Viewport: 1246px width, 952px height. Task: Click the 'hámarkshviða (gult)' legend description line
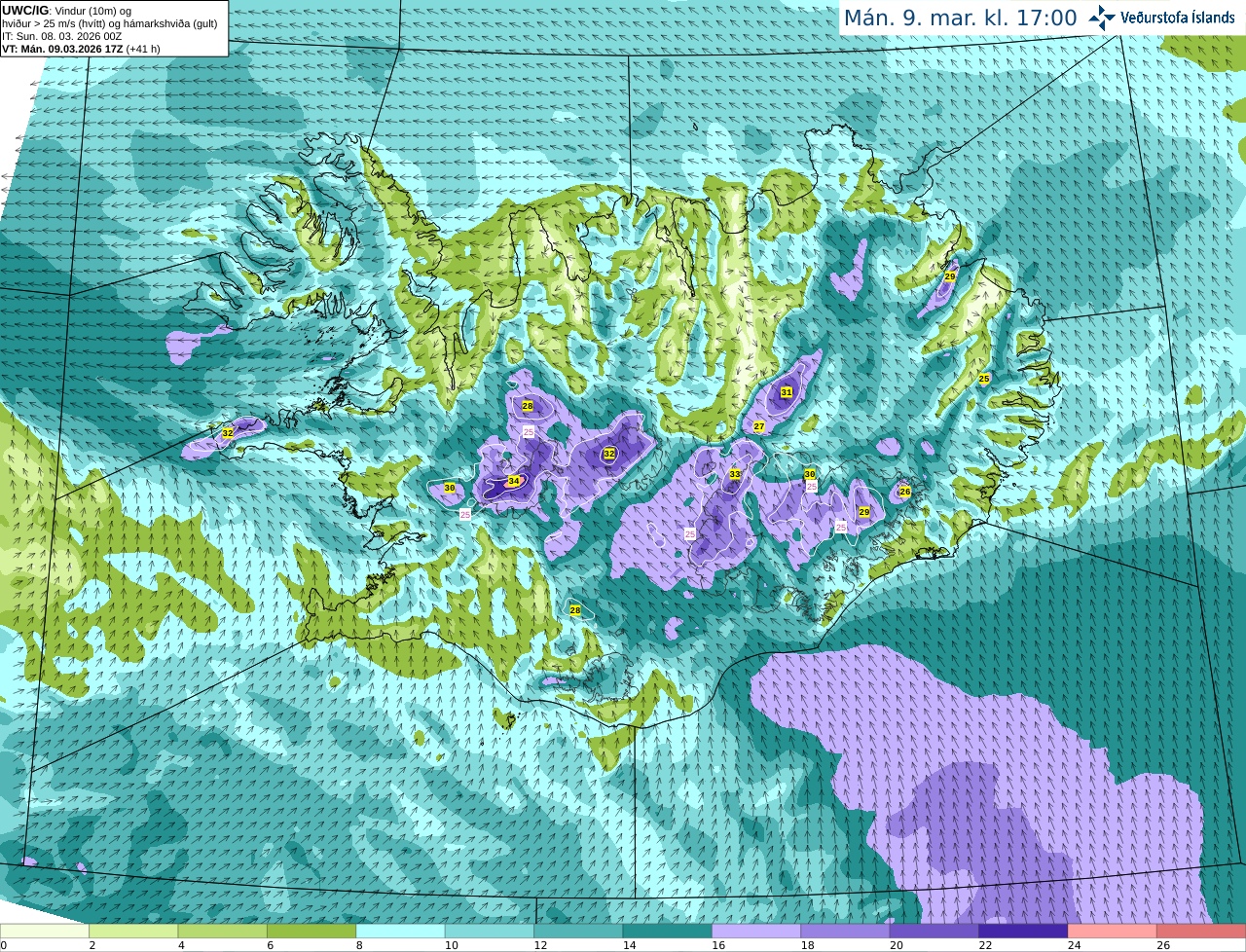point(109,23)
